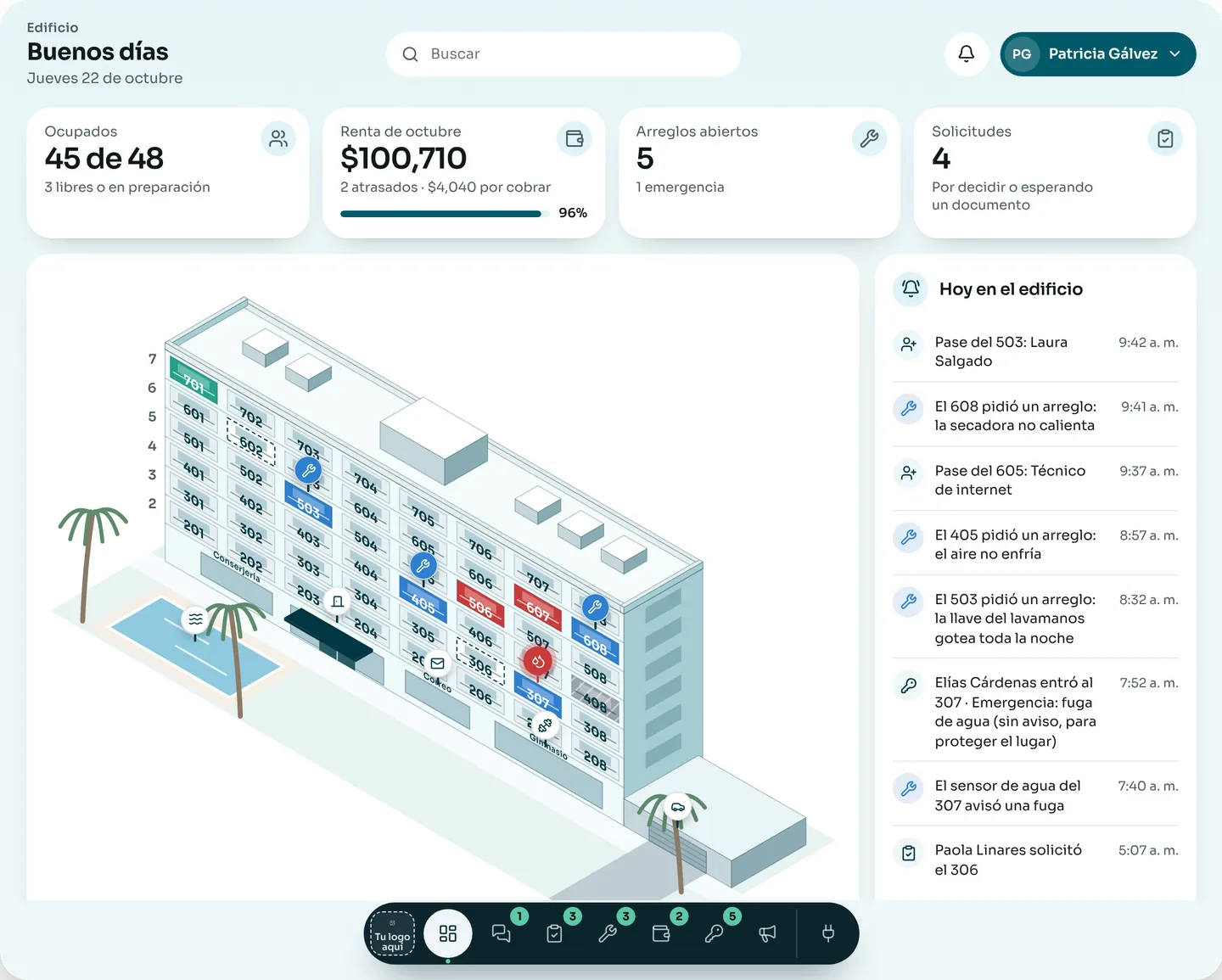This screenshot has height=980, width=1222.
Task: Click the clipboard icon in Solicitudes card
Action: [1165, 138]
